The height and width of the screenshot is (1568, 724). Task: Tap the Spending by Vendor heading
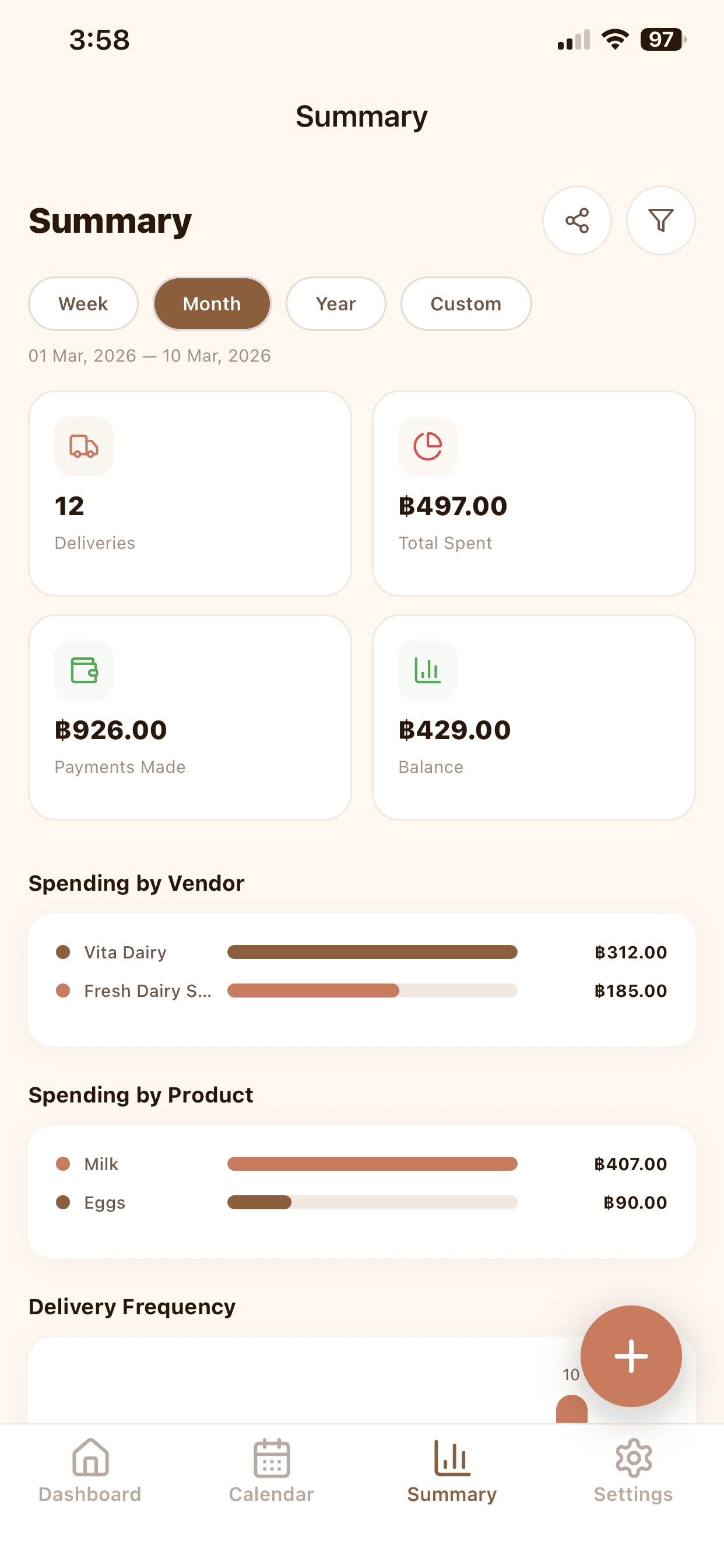136,883
